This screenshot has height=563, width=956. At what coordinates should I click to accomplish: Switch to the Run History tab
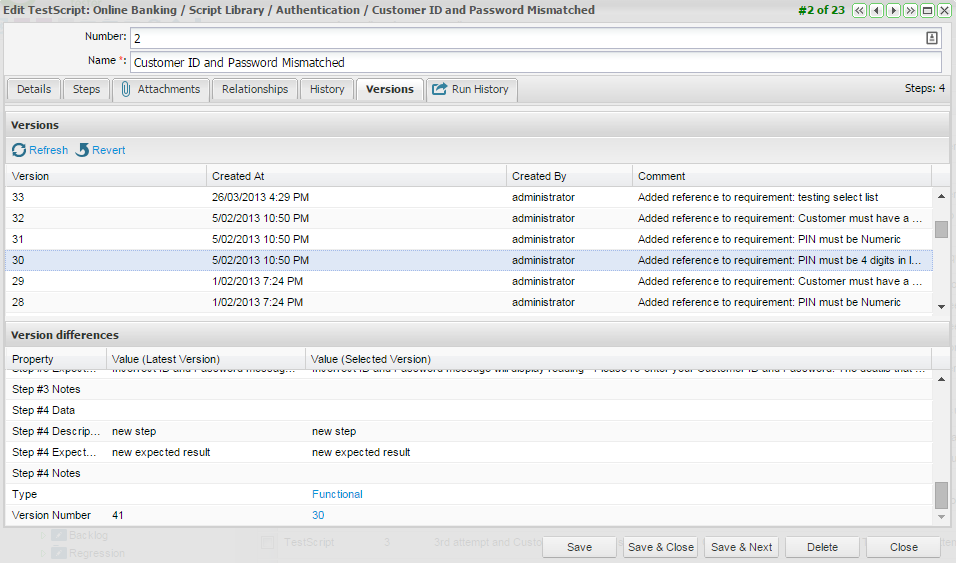tap(471, 89)
